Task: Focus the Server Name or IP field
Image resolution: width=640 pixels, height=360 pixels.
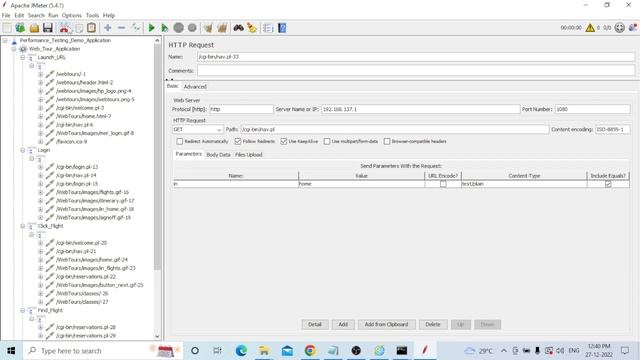Action: tap(420, 109)
